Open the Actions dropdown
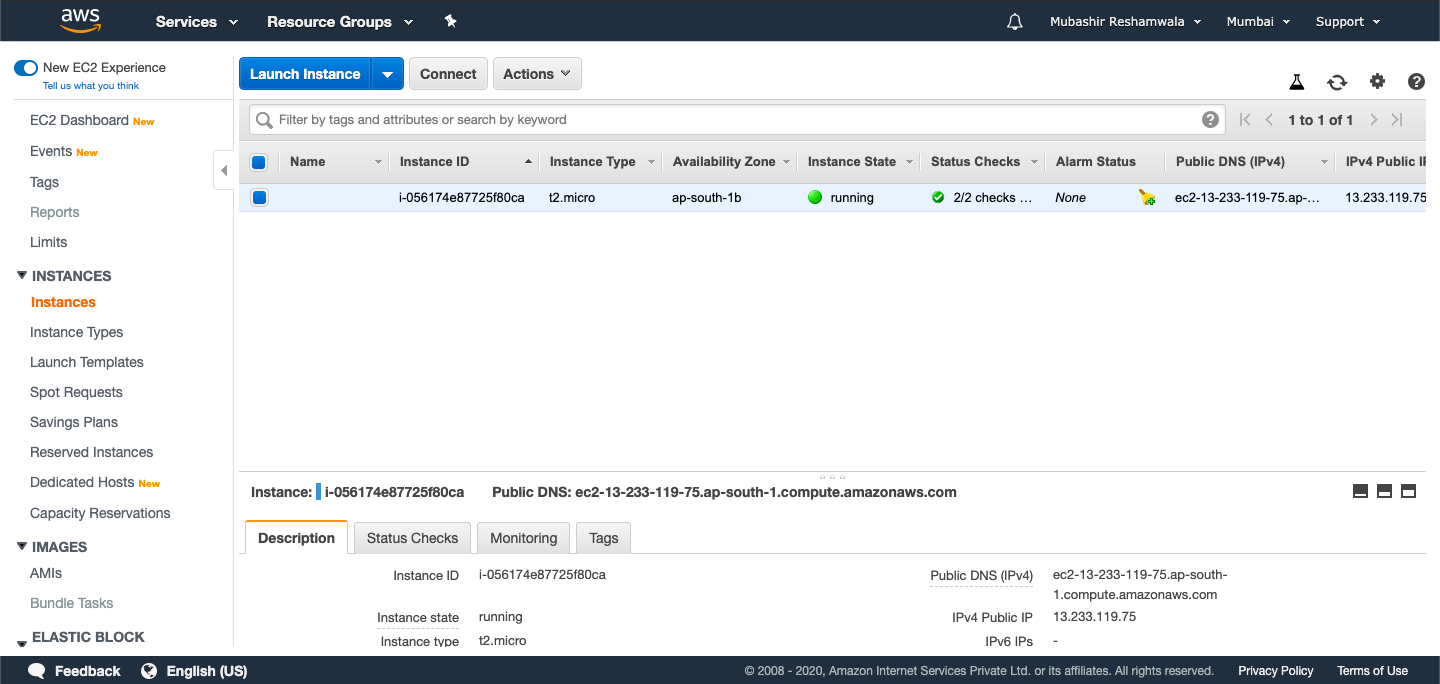The width and height of the screenshot is (1440, 684). [x=537, y=74]
